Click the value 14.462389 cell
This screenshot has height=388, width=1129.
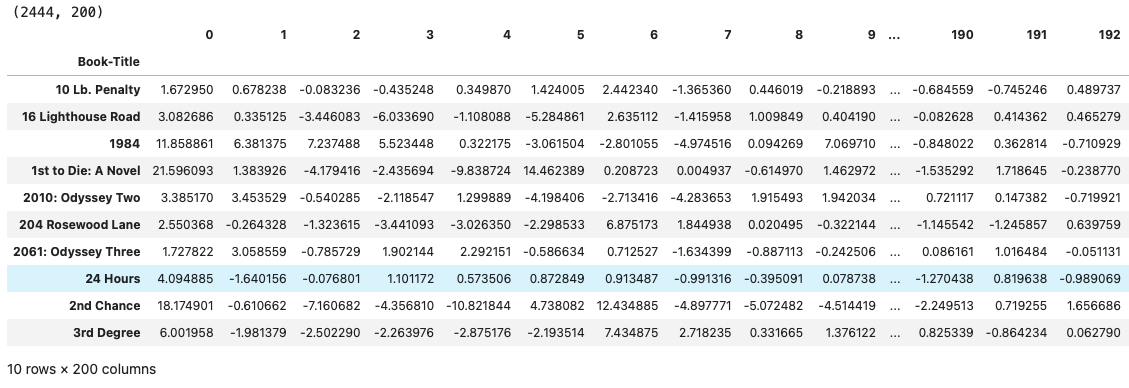click(x=554, y=171)
